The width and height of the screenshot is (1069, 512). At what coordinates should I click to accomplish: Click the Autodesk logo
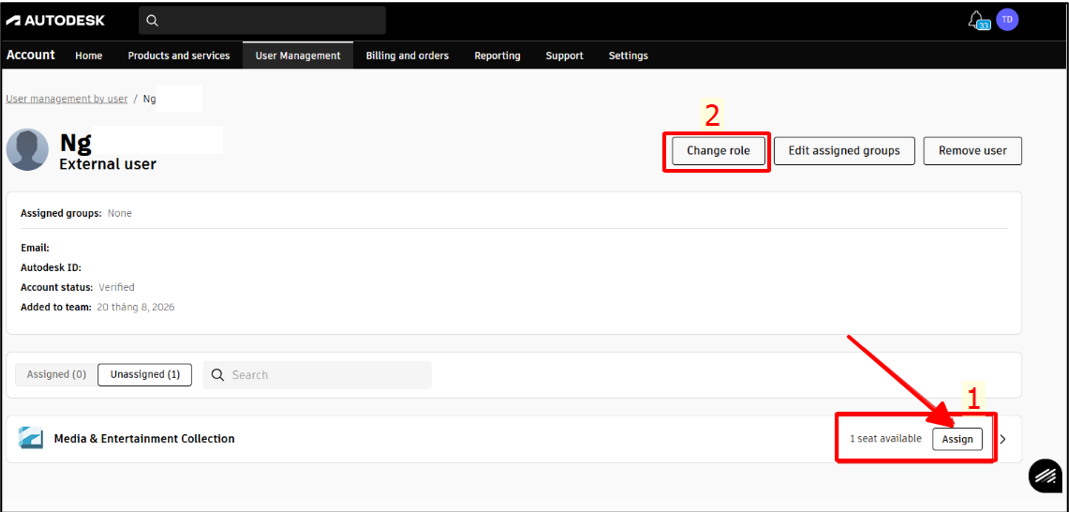[x=56, y=20]
